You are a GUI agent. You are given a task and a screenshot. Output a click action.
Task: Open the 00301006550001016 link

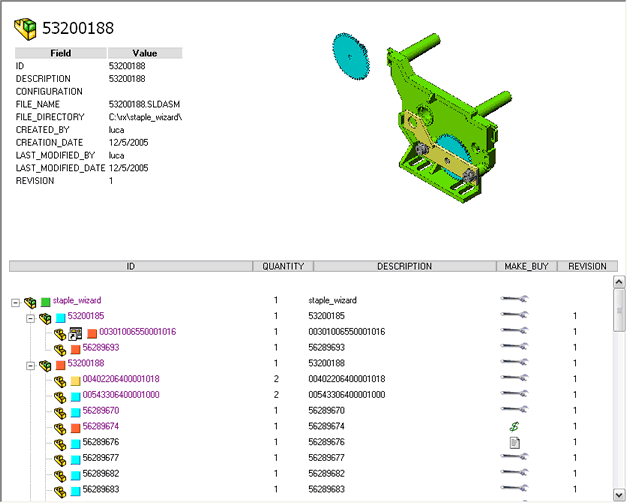(x=138, y=331)
